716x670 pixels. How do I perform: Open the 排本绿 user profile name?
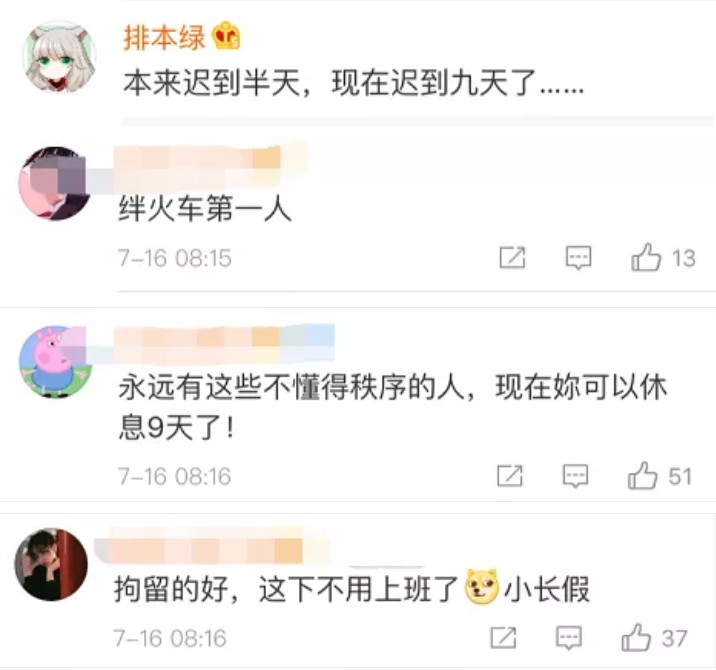[163, 37]
